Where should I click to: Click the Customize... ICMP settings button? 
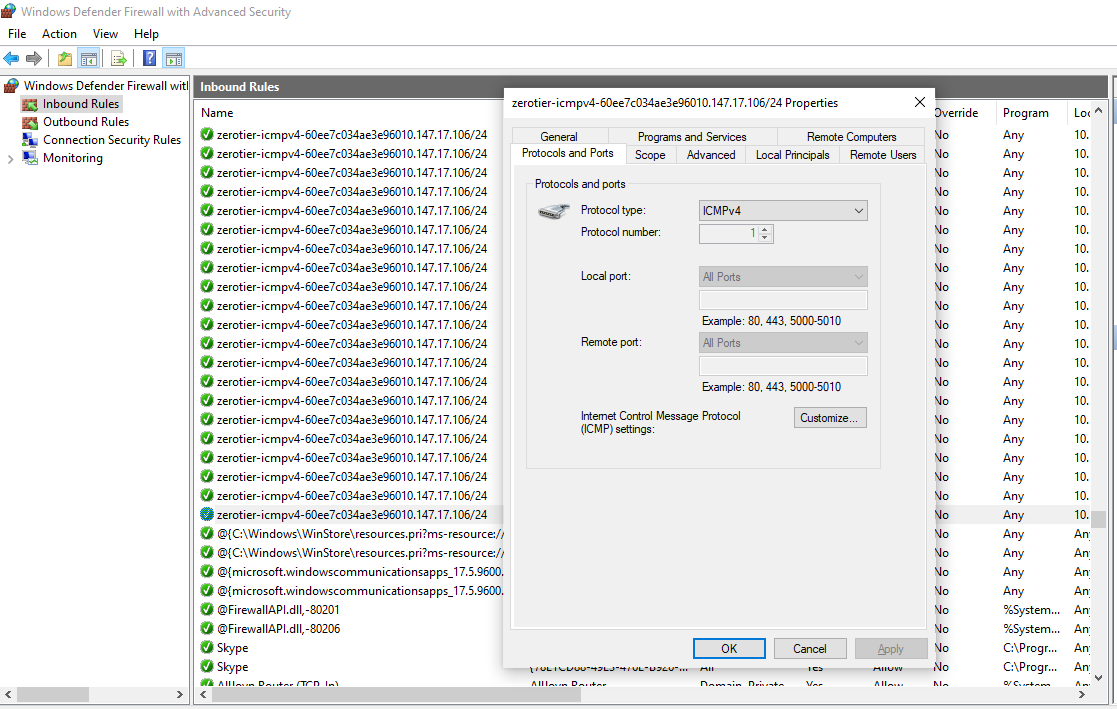[x=829, y=418]
